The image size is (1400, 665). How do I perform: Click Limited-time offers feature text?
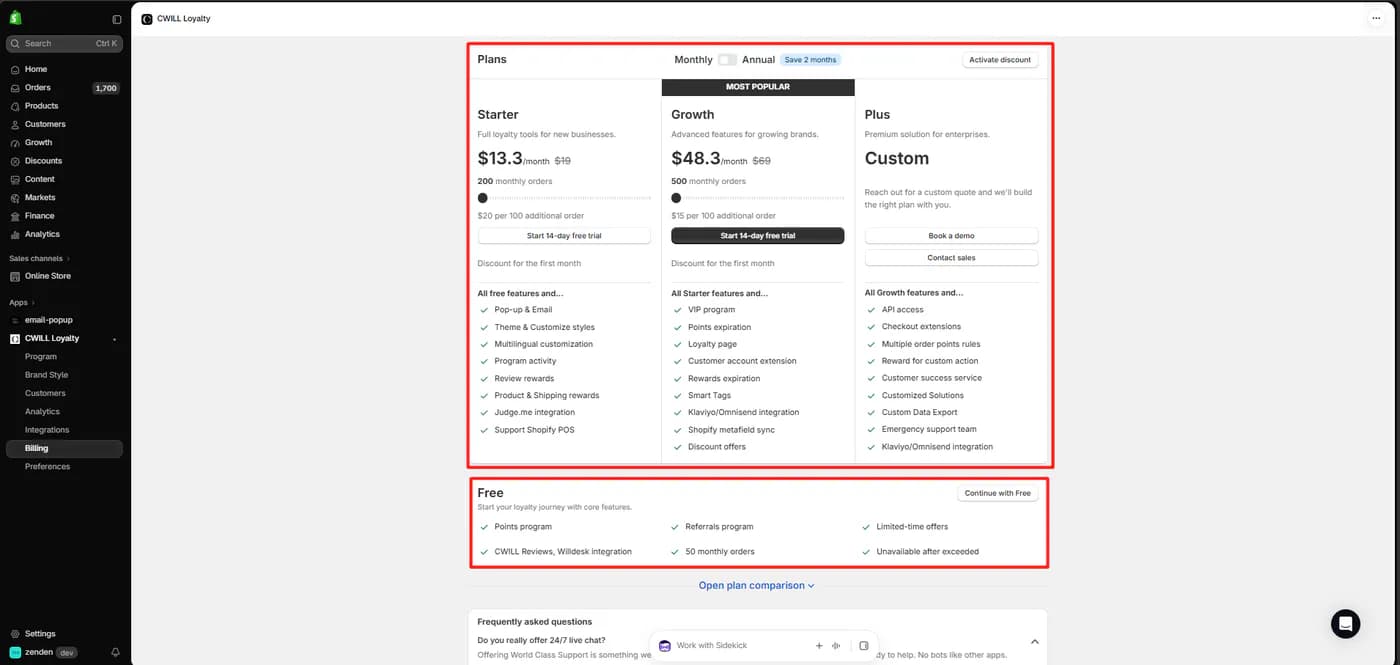pyautogui.click(x=912, y=526)
